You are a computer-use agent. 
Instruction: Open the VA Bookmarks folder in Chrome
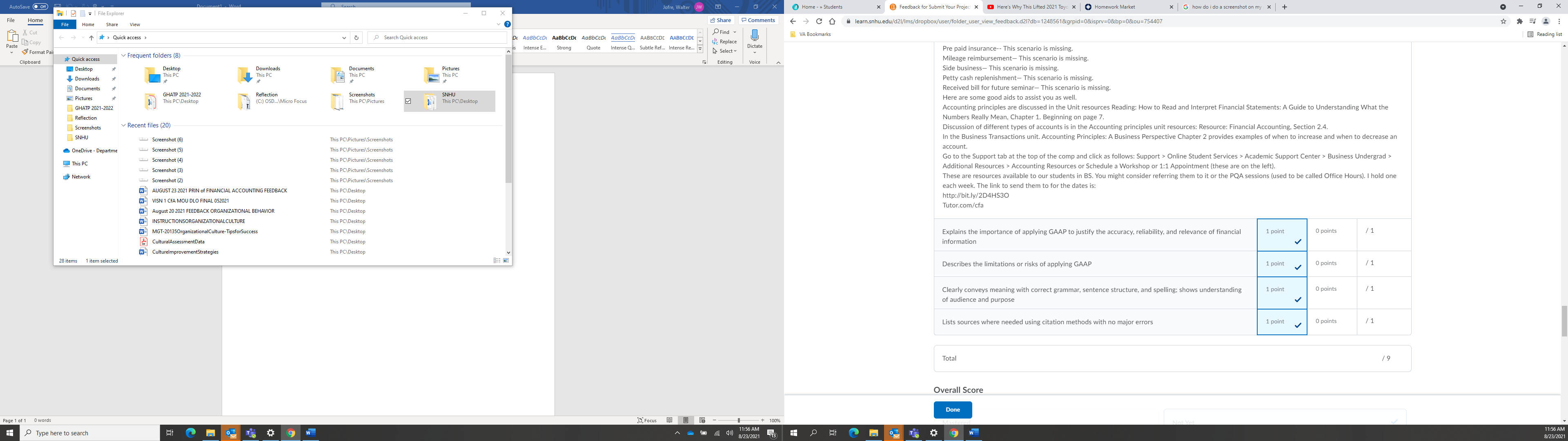click(x=810, y=35)
